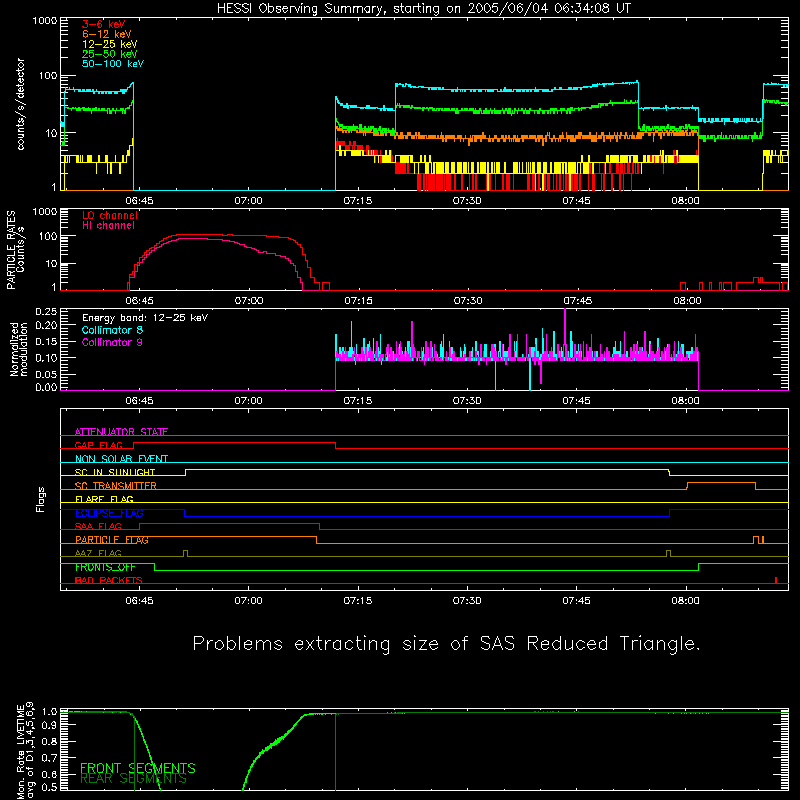Click the Energy band: 12-25 keV label
This screenshot has width=800, height=800.
[x=145, y=318]
